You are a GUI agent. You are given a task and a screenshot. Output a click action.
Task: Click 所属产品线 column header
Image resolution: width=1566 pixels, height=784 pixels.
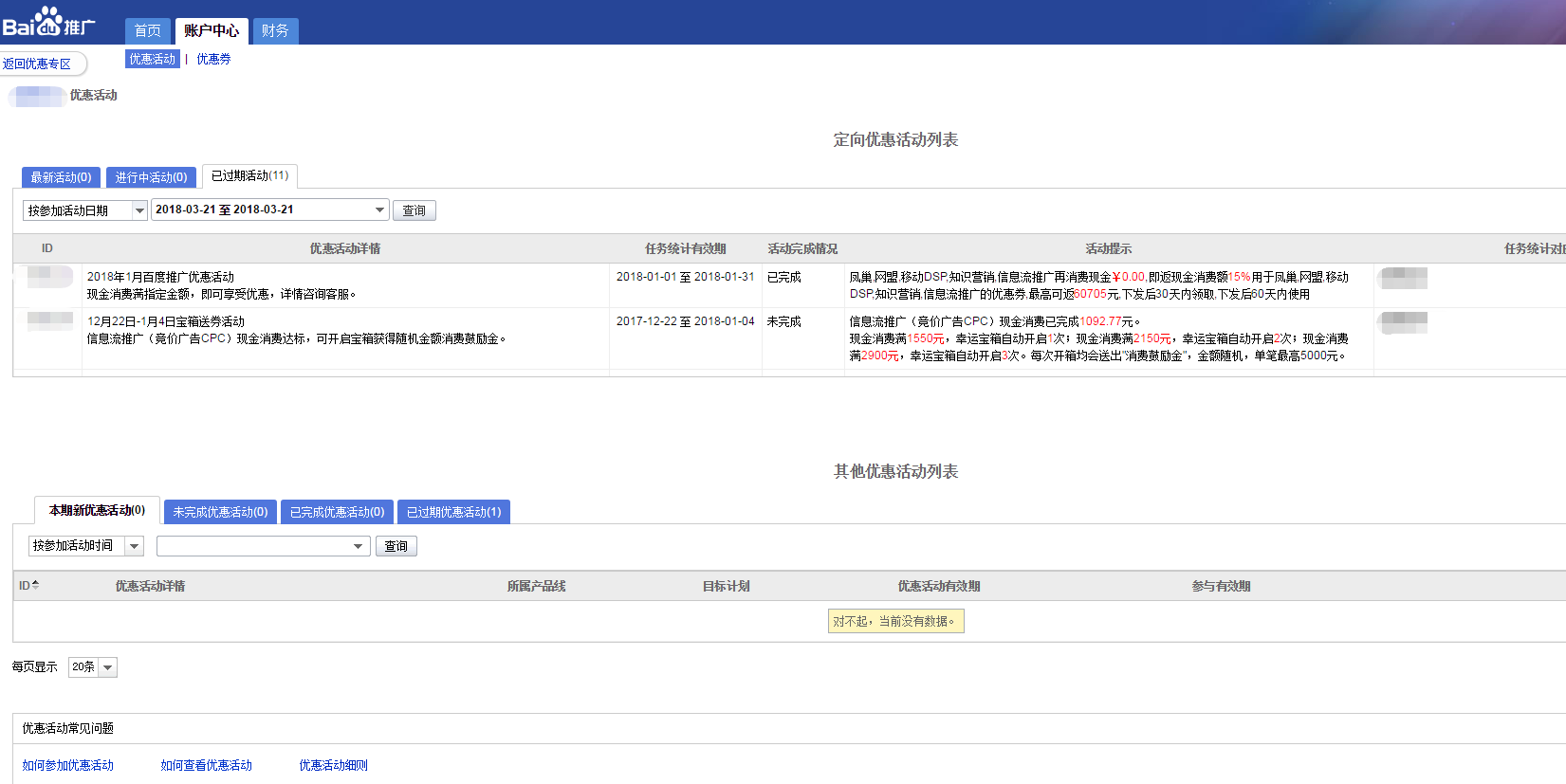click(x=536, y=586)
